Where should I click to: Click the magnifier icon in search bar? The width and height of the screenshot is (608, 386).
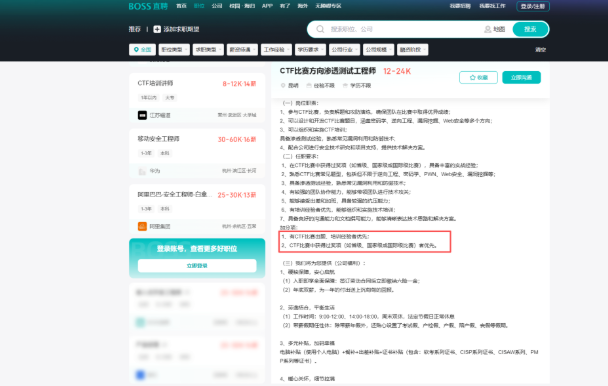[320, 29]
